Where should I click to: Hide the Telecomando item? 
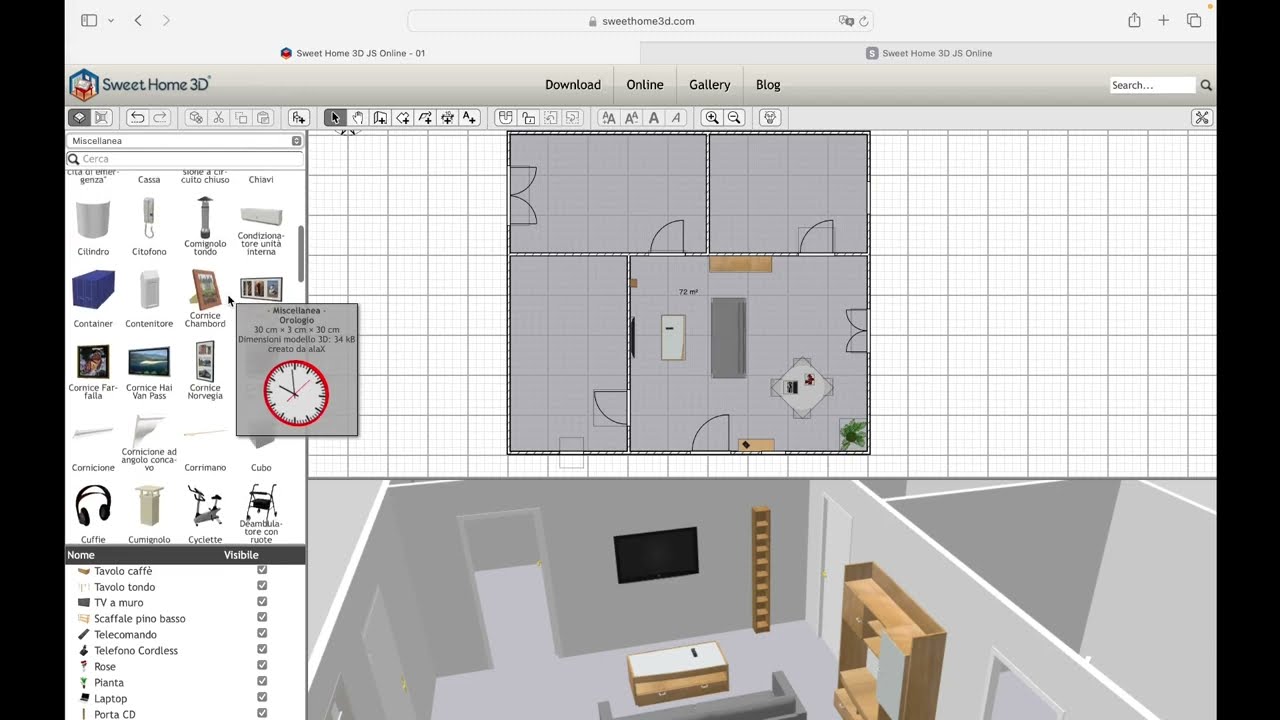262,634
